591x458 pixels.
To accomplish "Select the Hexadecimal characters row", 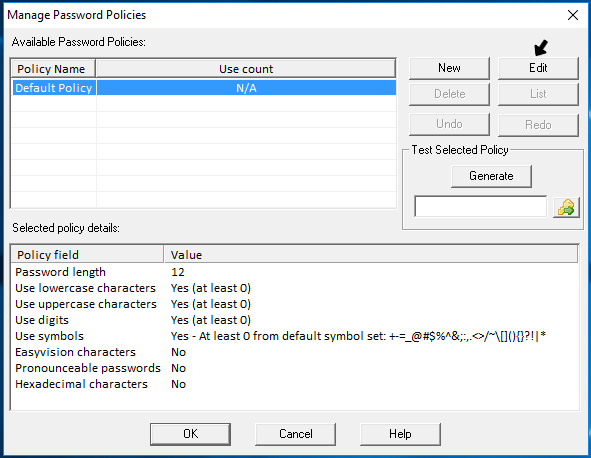I will [x=295, y=384].
